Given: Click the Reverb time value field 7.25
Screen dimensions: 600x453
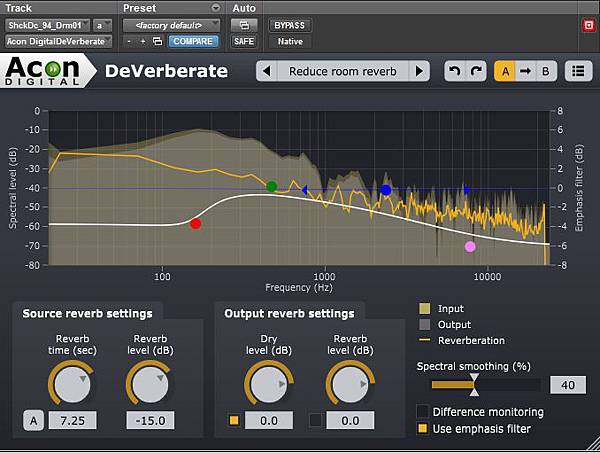Looking at the screenshot, I should tap(73, 420).
